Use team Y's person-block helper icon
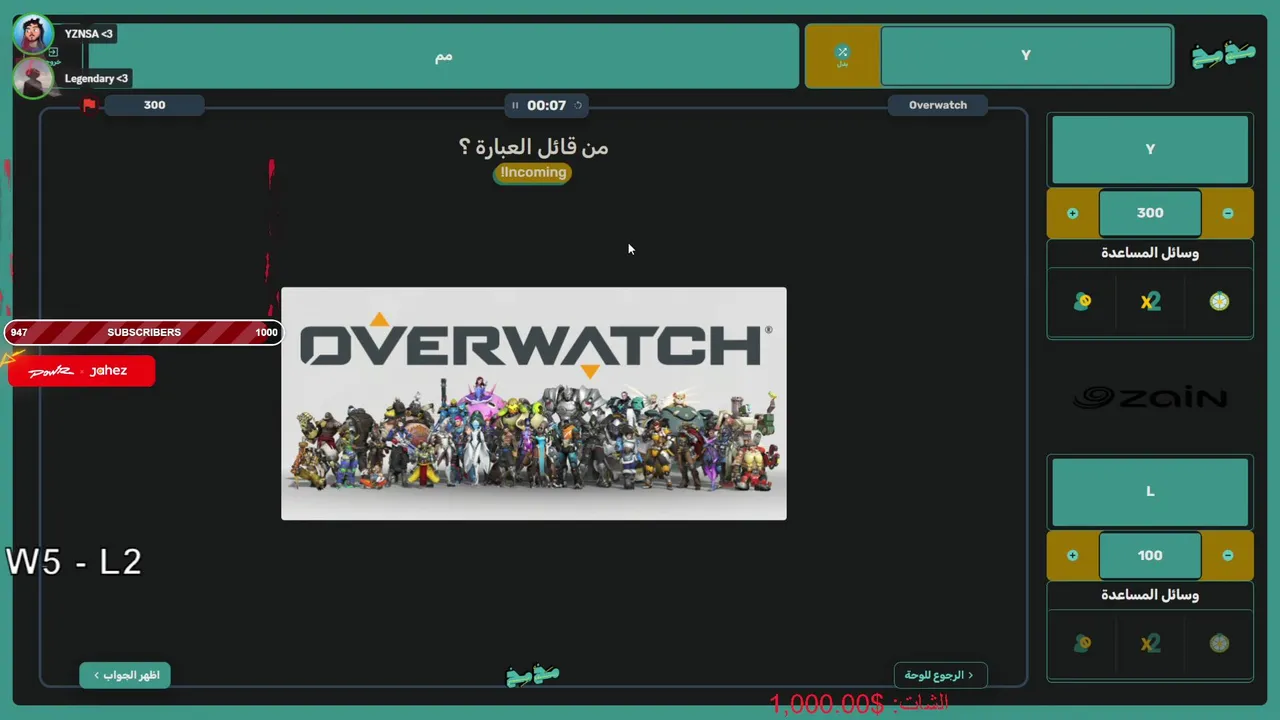 click(1082, 301)
